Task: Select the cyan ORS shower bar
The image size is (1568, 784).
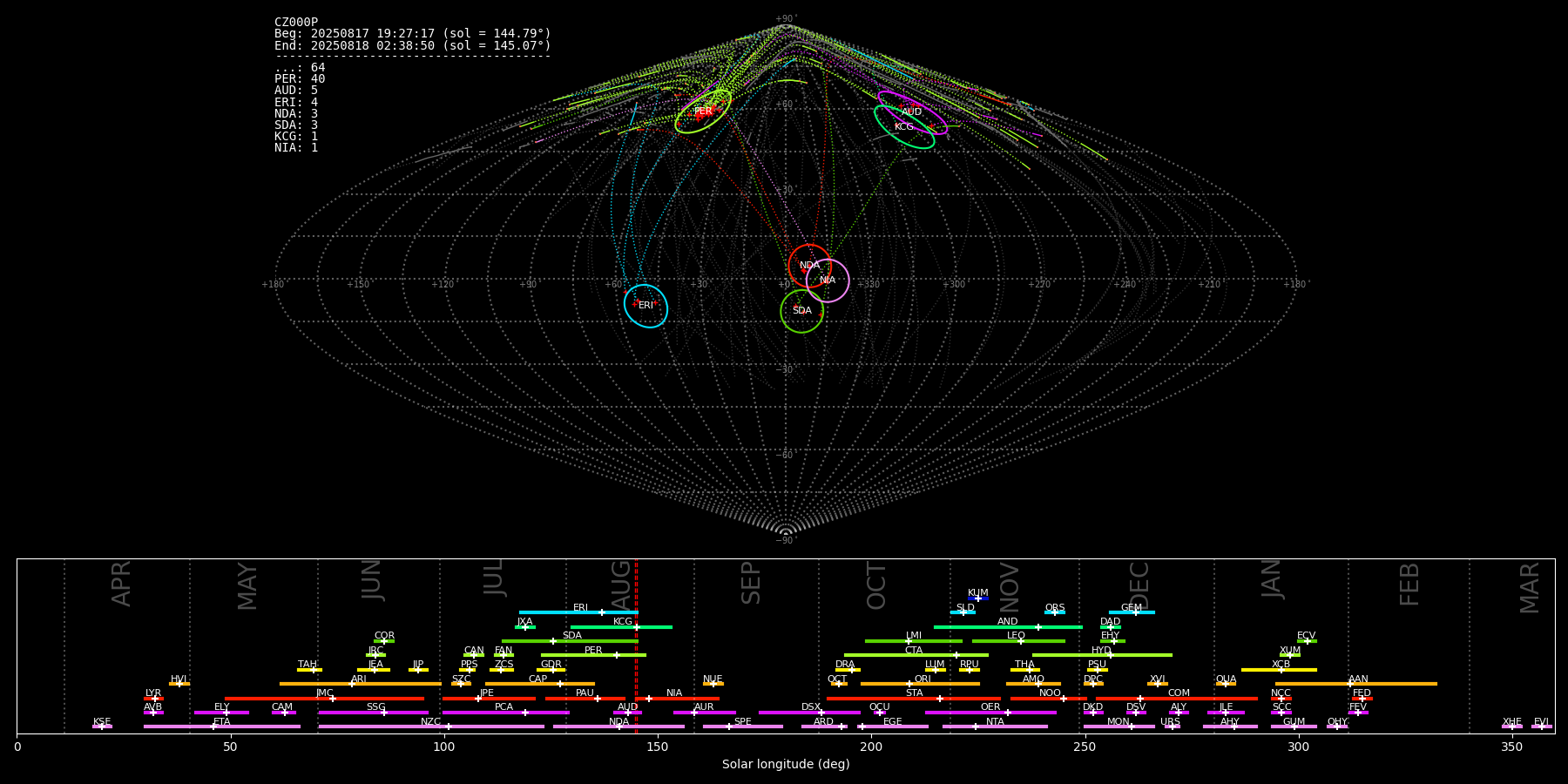Action: [x=1055, y=612]
